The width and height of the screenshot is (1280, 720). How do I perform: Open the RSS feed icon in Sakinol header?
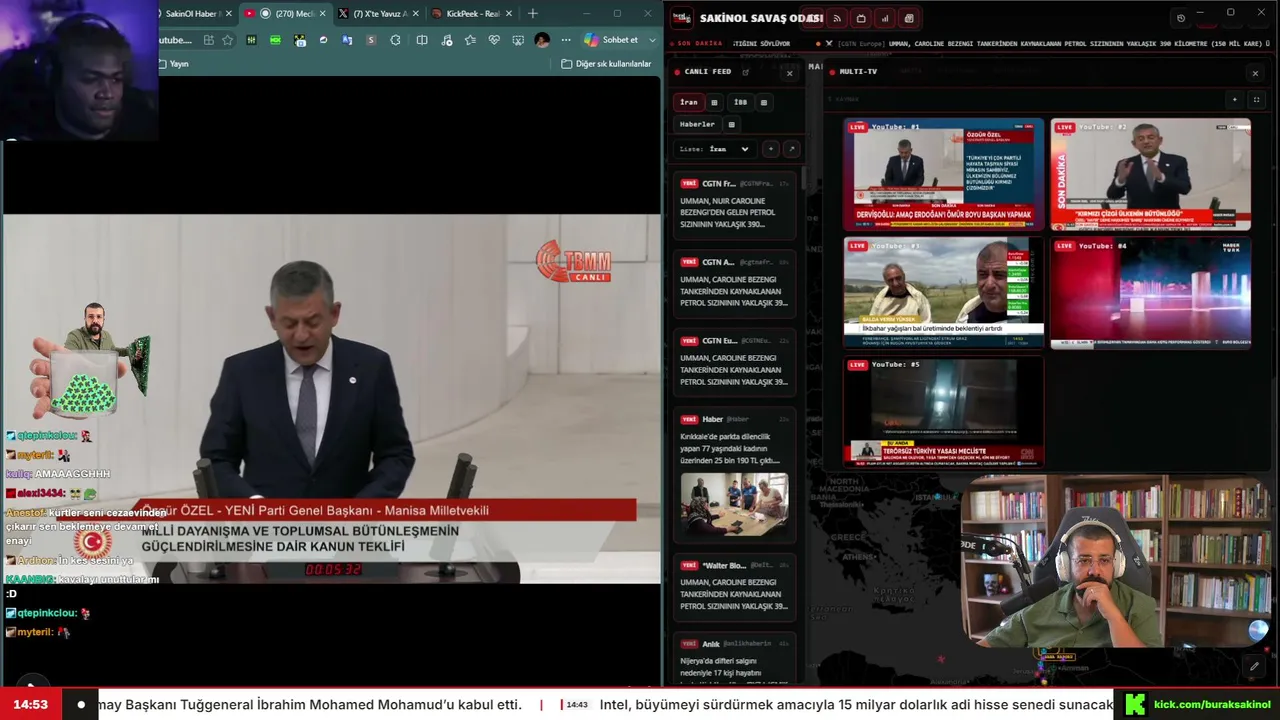pos(837,18)
